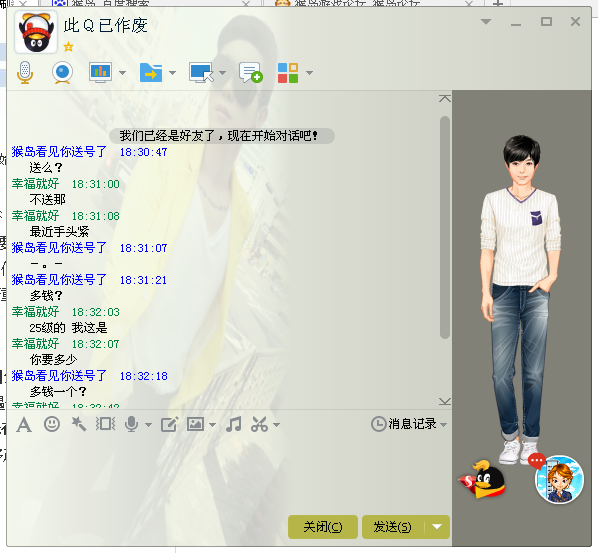598x553 pixels.
Task: Click the contact name 此Q已作废
Action: [x=106, y=26]
